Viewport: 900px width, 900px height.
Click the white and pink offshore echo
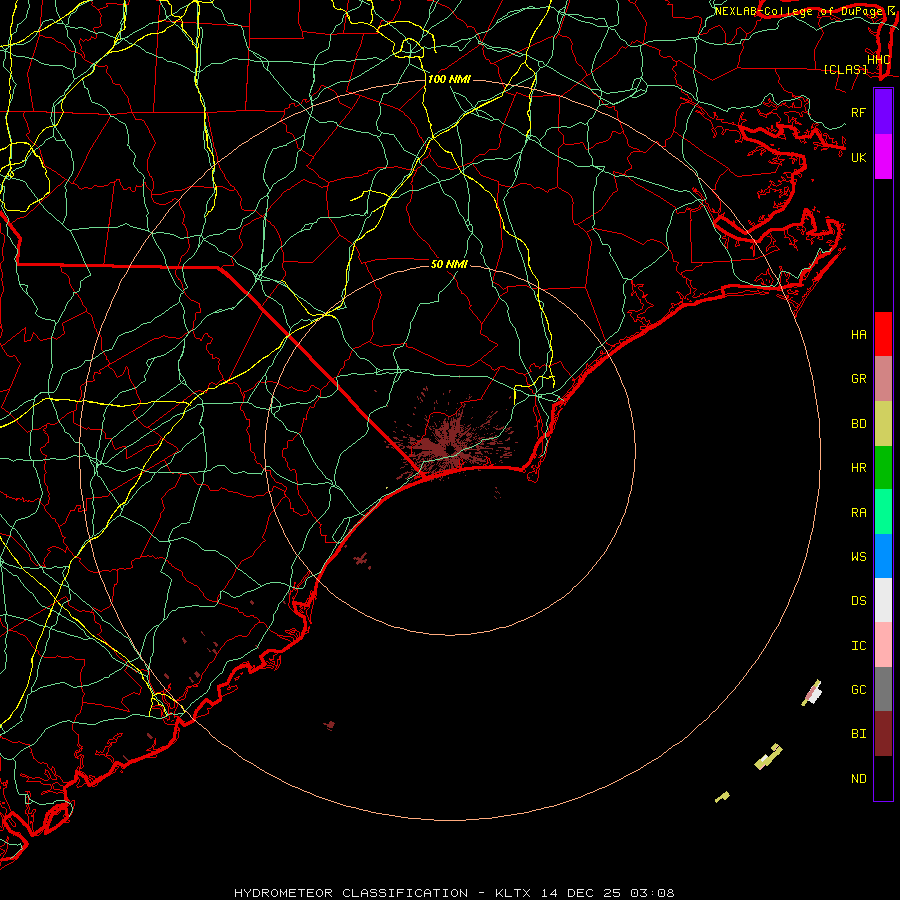point(812,693)
